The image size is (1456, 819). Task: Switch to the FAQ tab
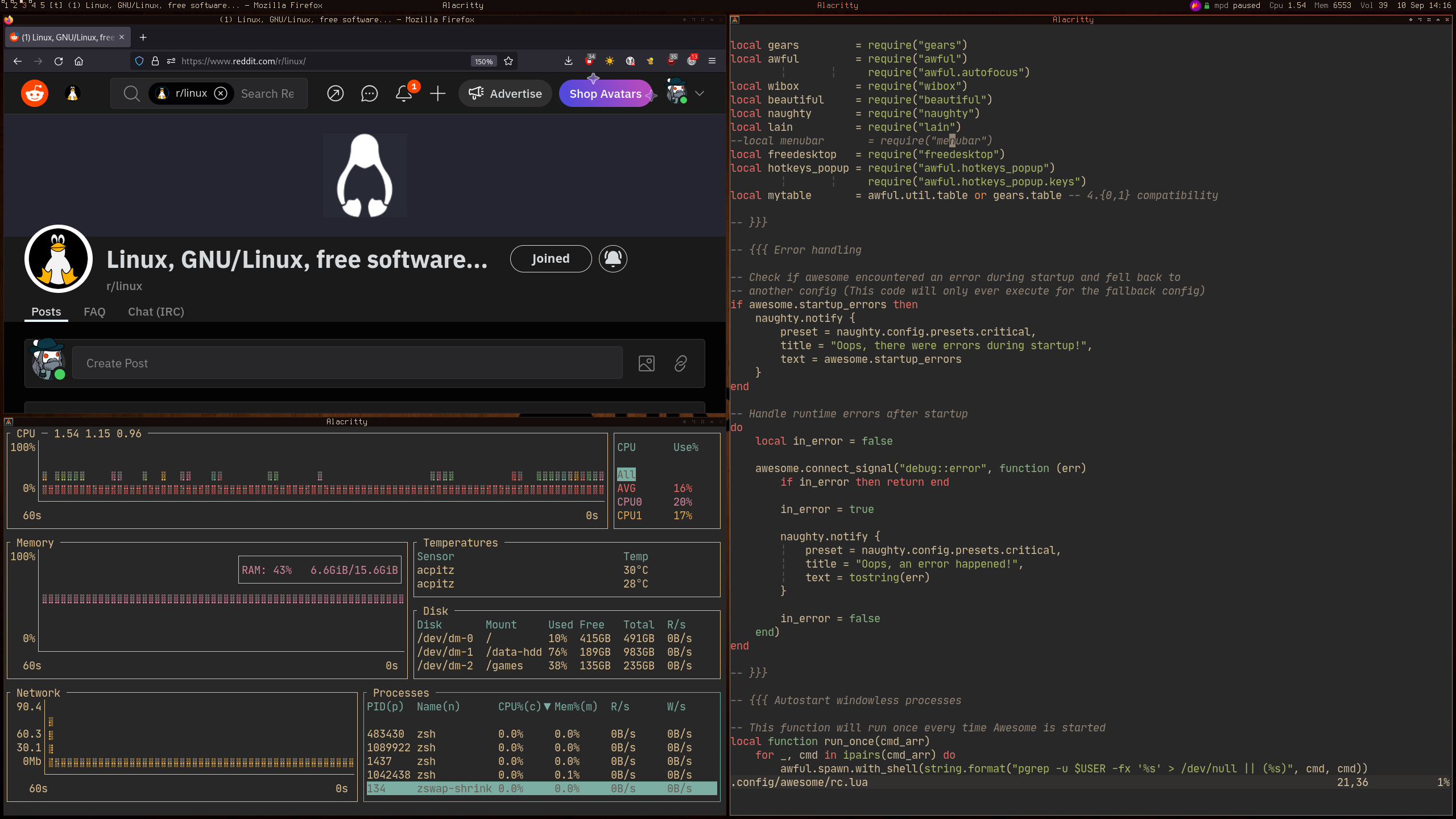(94, 312)
